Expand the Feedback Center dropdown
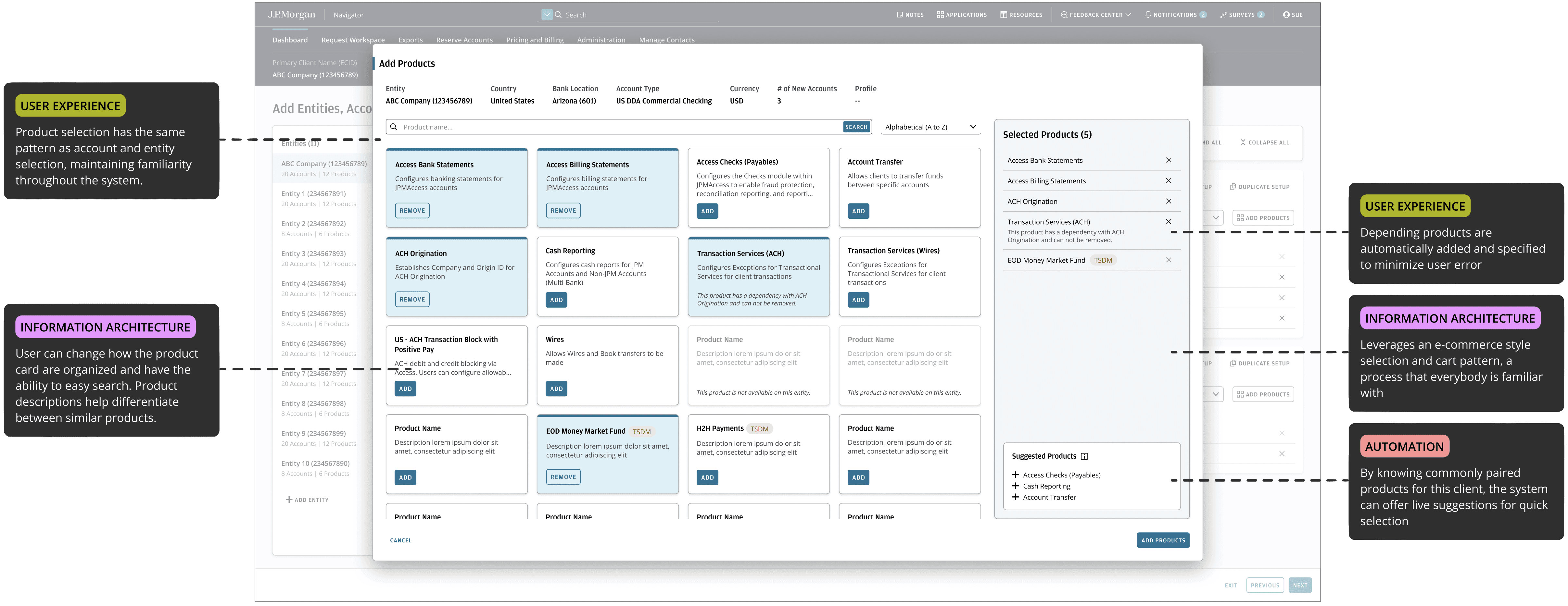Image resolution: width=1568 pixels, height=606 pixels. (x=1127, y=15)
